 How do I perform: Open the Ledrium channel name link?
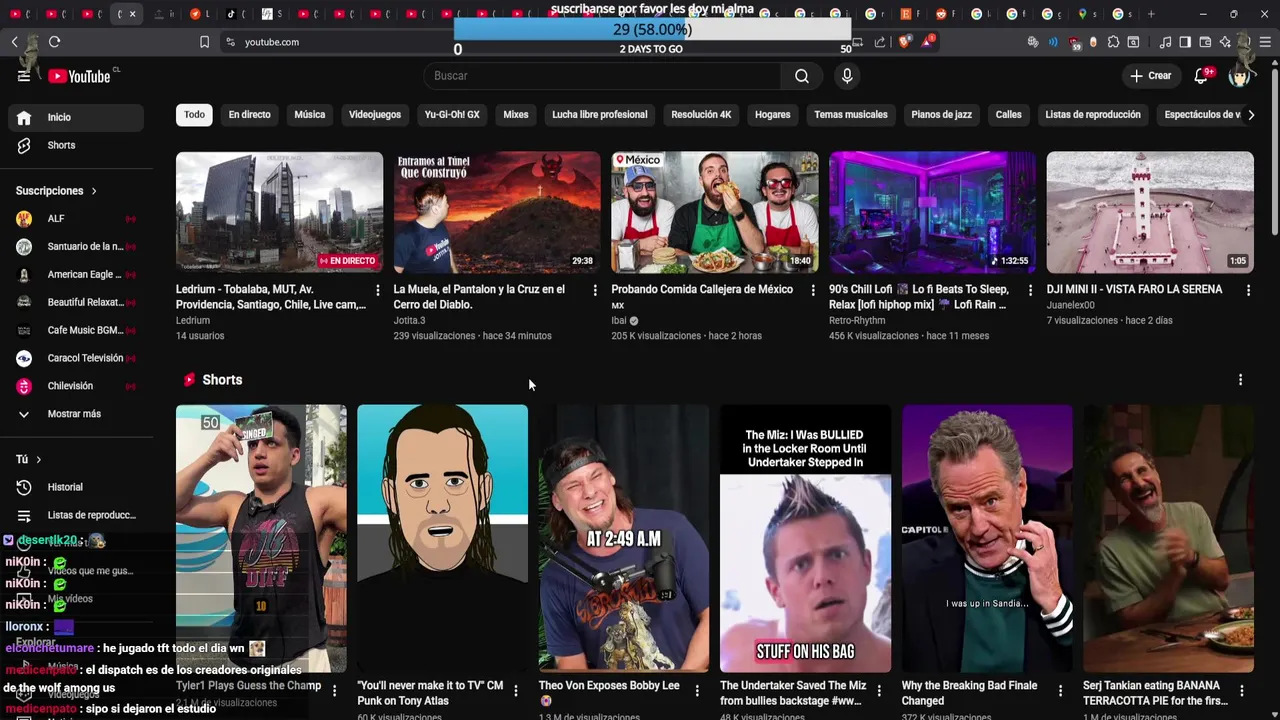193,321
